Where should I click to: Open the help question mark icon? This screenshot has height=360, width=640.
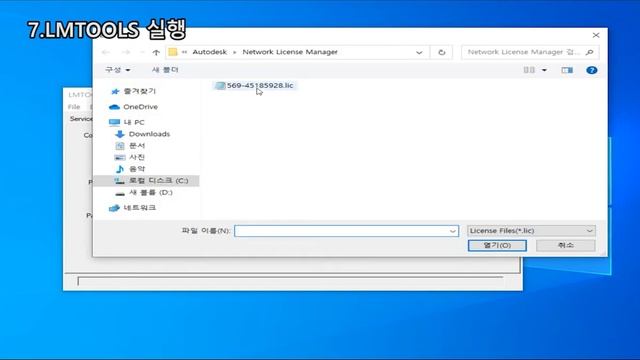coord(591,70)
